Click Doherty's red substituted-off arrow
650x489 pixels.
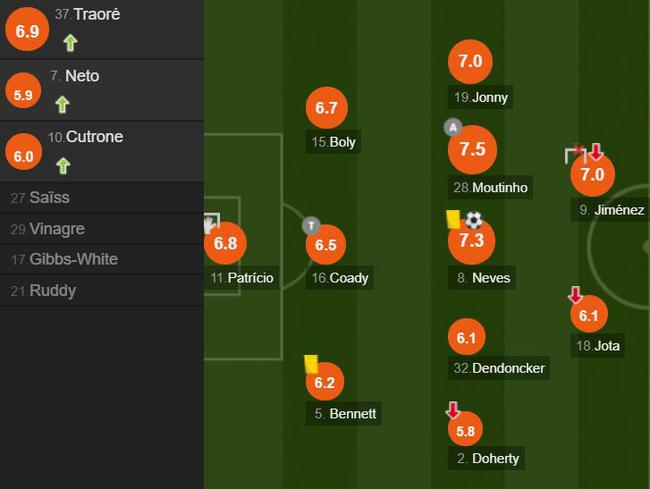pyautogui.click(x=453, y=409)
